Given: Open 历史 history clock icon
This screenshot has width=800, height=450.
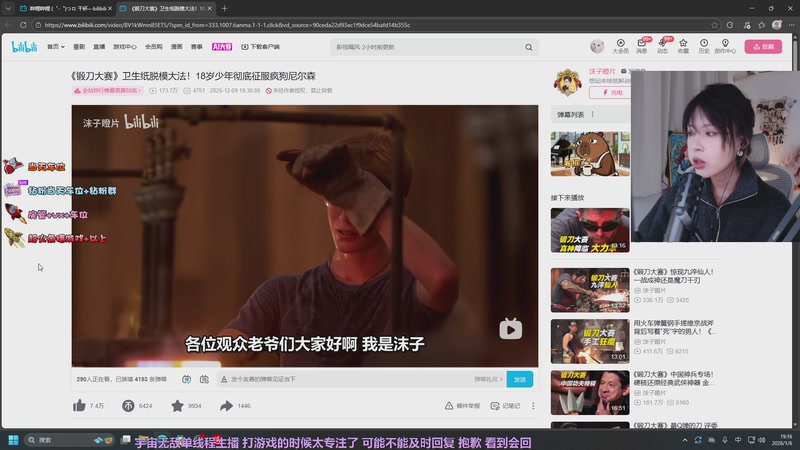Looking at the screenshot, I should [x=704, y=46].
